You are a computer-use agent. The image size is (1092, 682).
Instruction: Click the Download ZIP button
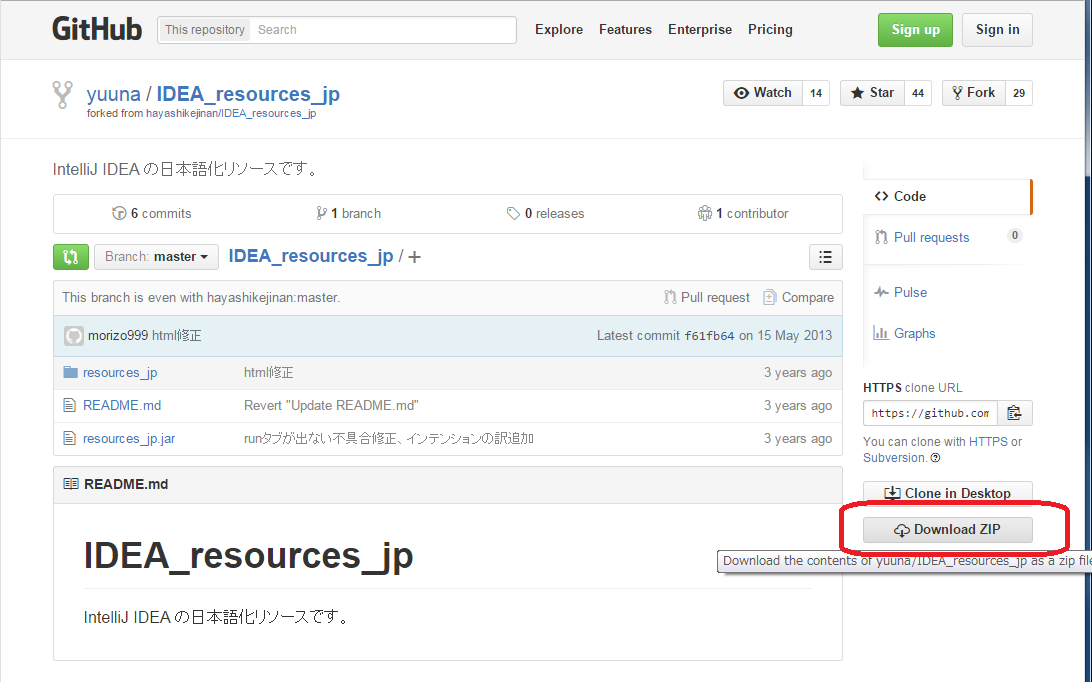[x=947, y=529]
